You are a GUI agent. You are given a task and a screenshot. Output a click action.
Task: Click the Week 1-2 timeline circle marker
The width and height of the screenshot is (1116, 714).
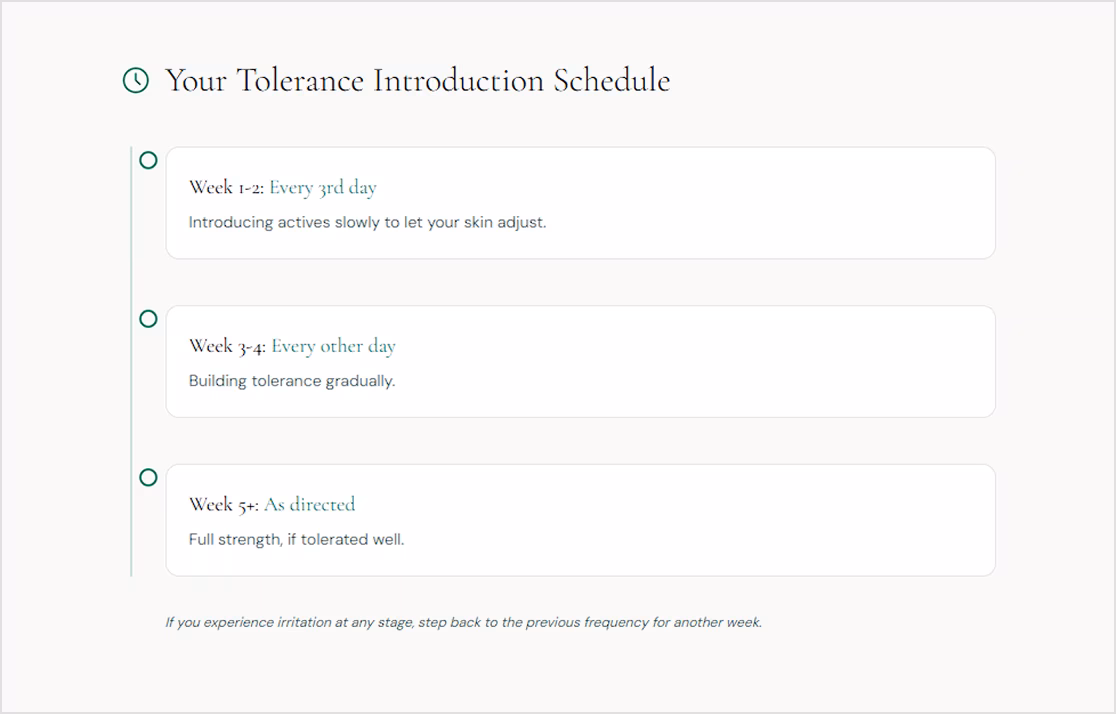[148, 160]
